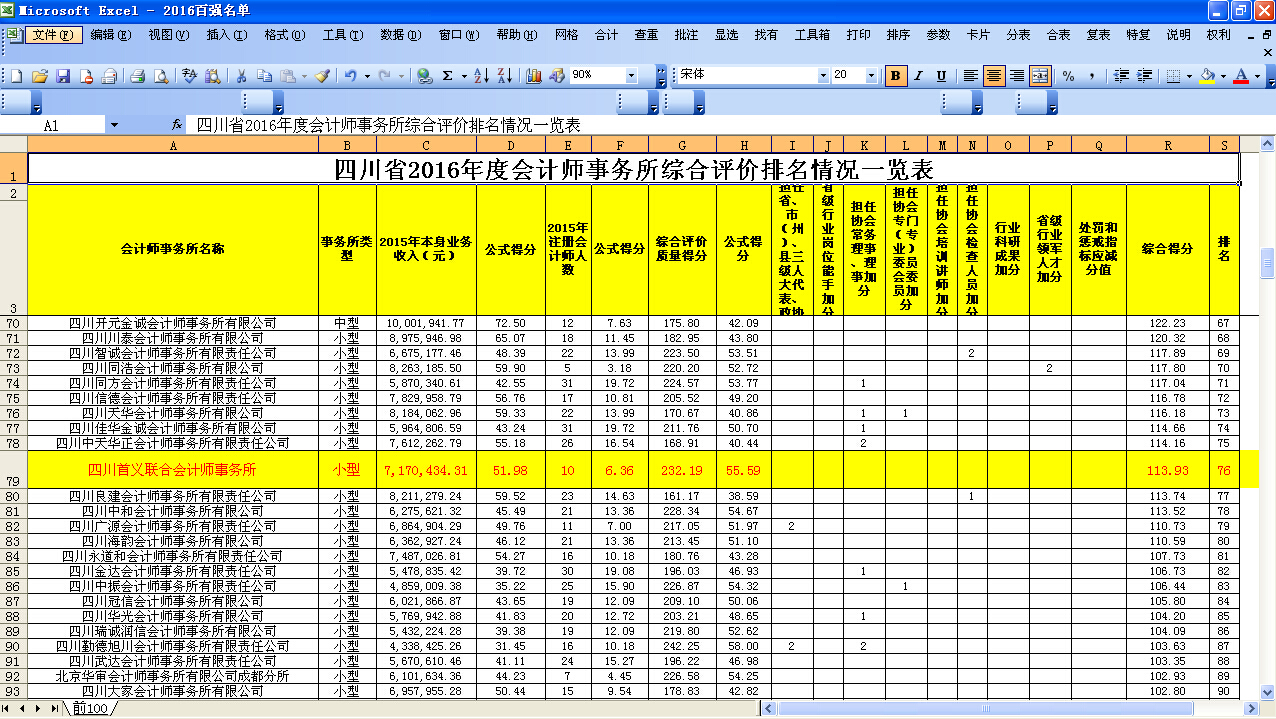Image resolution: width=1276 pixels, height=719 pixels.
Task: Select the Format Painter brush
Action: pyautogui.click(x=322, y=76)
